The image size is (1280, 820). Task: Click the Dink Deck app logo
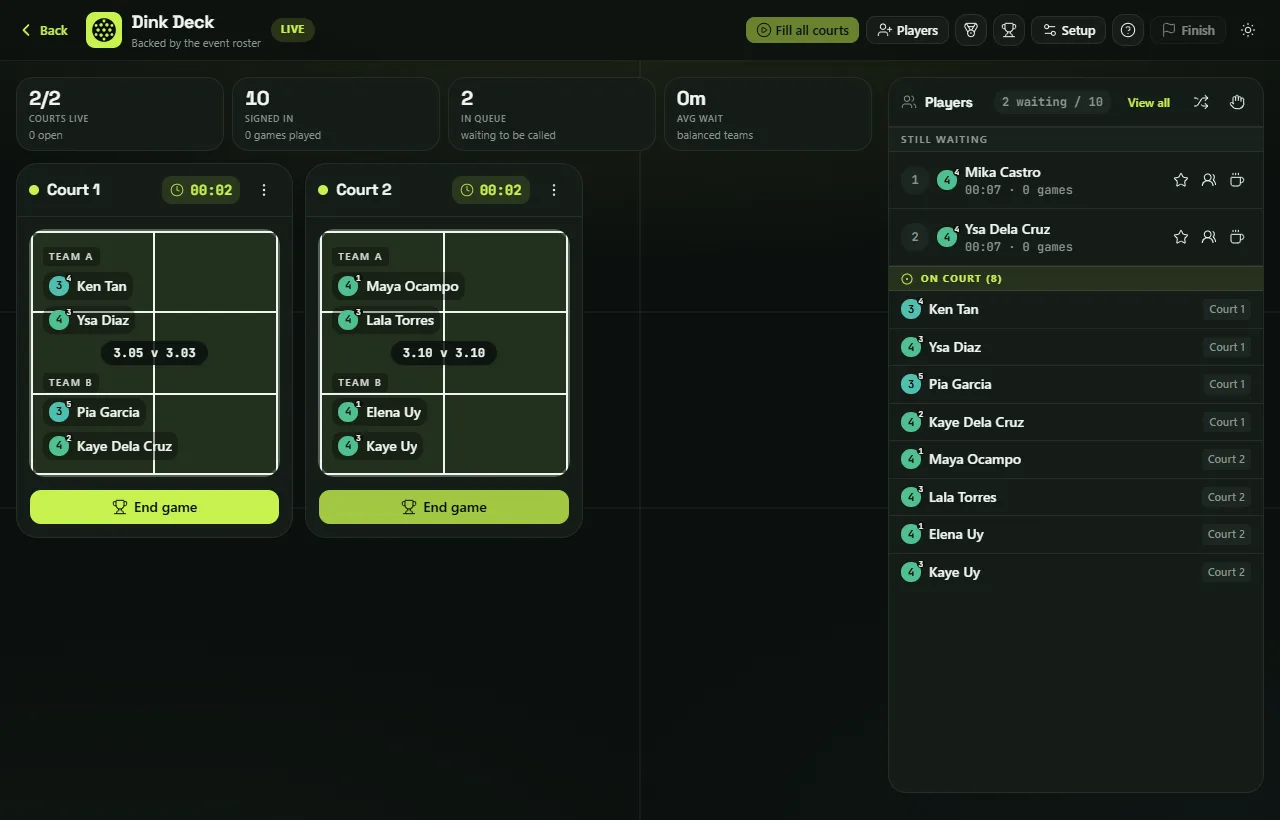tap(104, 30)
